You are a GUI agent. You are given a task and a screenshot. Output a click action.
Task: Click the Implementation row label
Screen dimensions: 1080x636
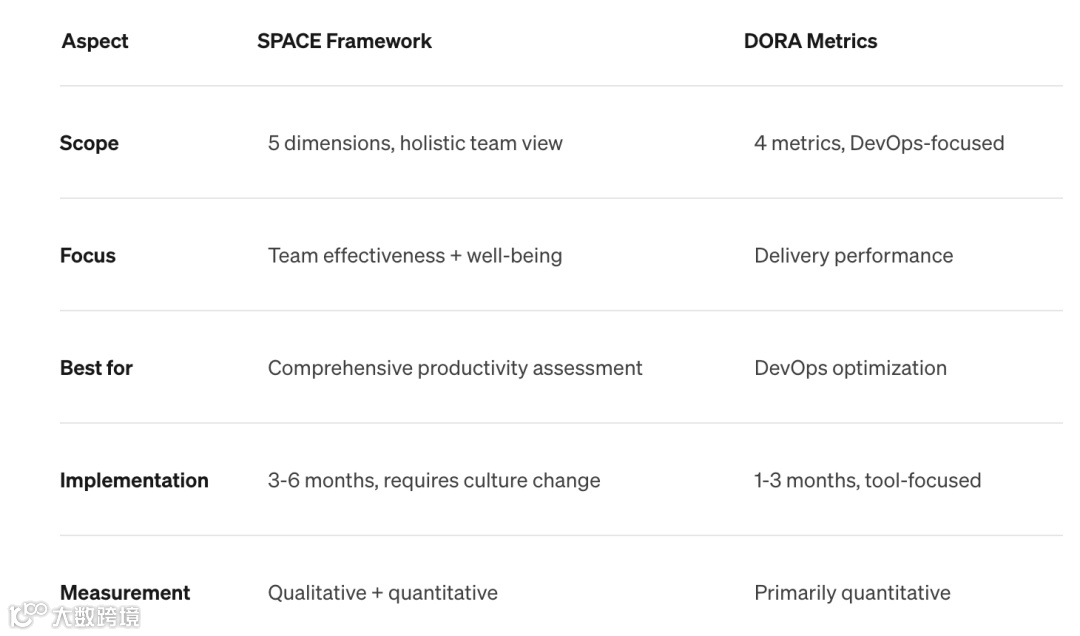coord(134,480)
